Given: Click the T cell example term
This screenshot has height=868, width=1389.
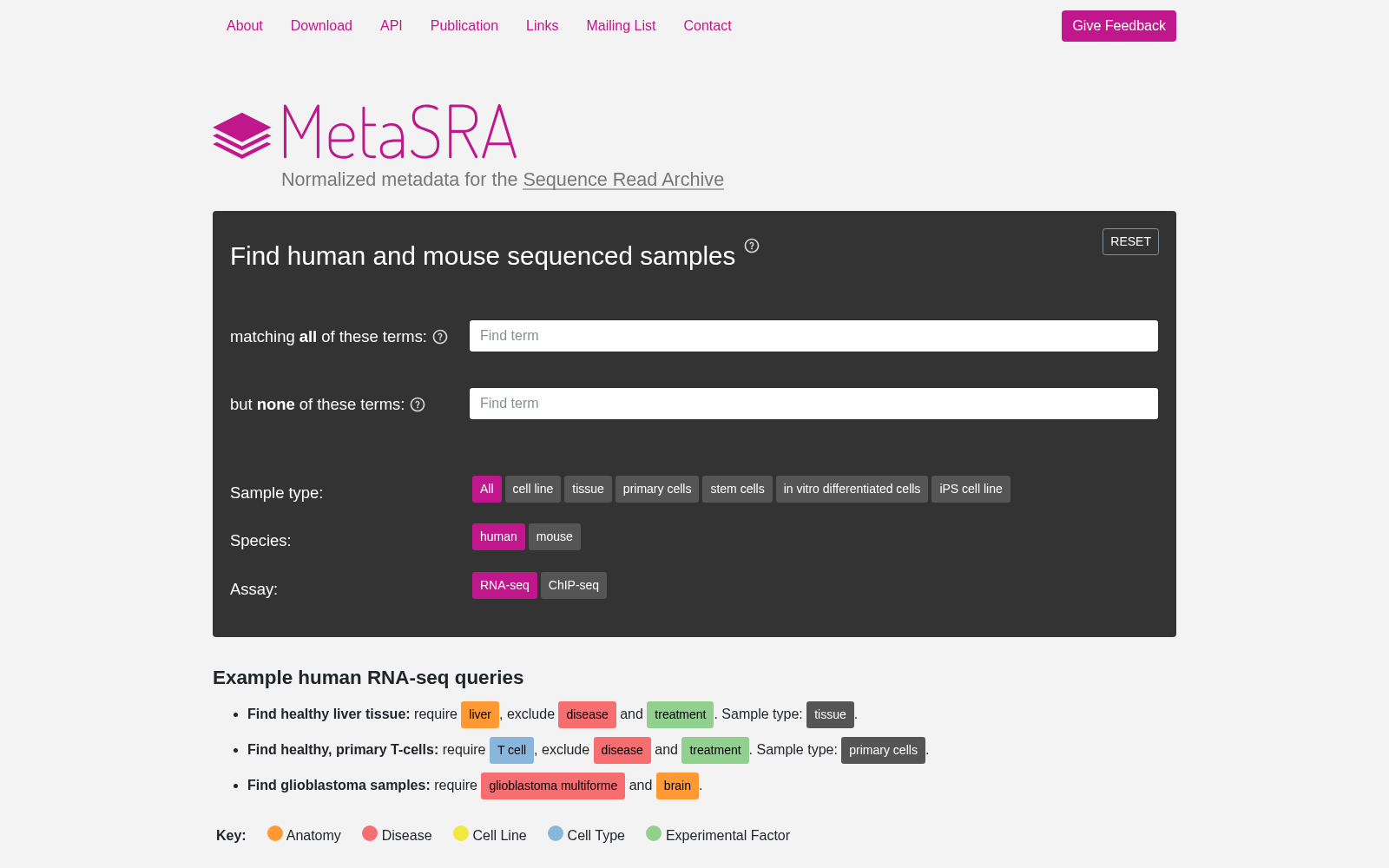Looking at the screenshot, I should (511, 750).
